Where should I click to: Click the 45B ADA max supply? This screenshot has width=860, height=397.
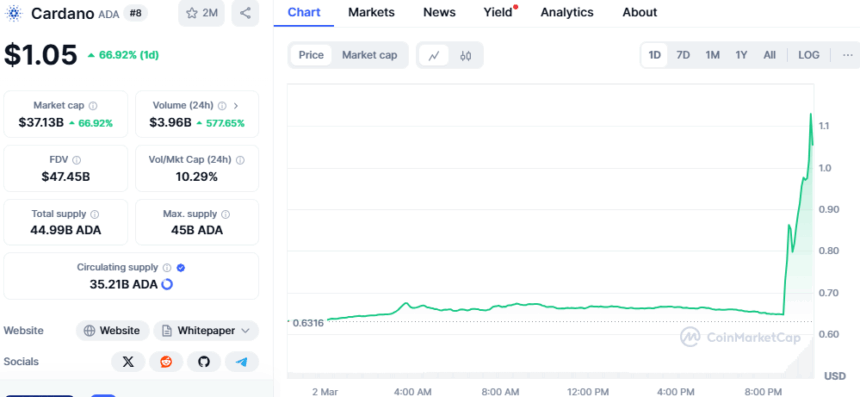pos(197,230)
